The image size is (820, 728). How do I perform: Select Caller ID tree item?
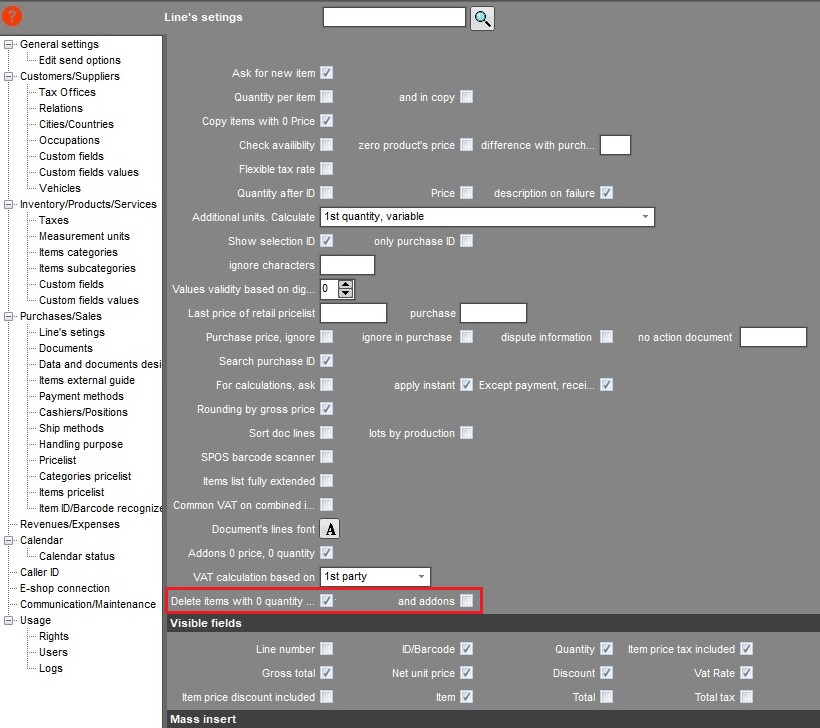coord(39,572)
